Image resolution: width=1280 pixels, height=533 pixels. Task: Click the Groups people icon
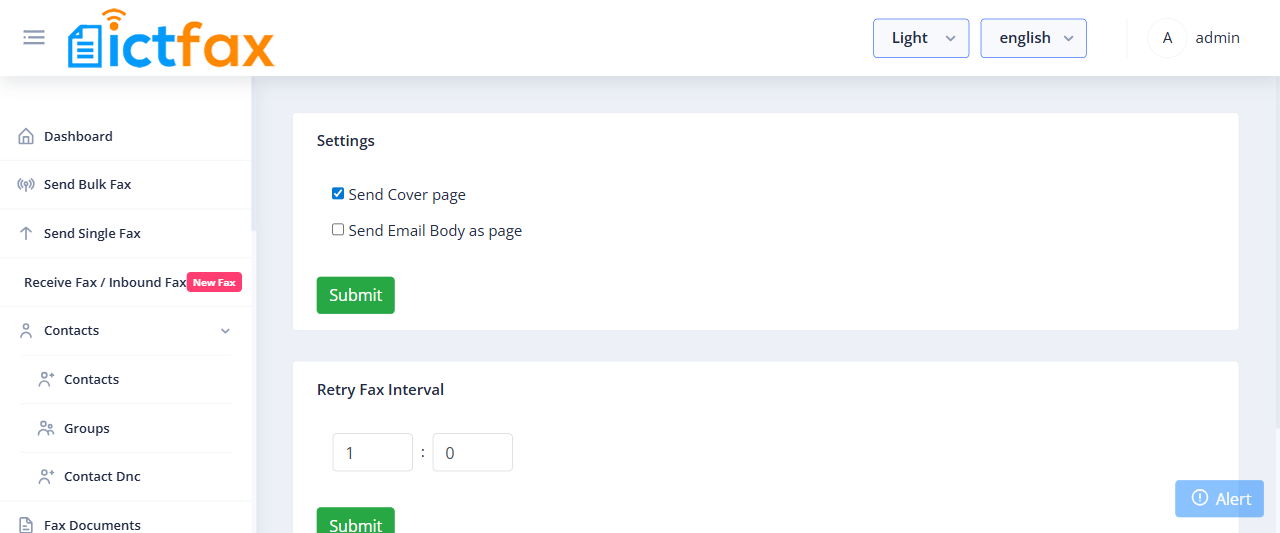(x=46, y=428)
